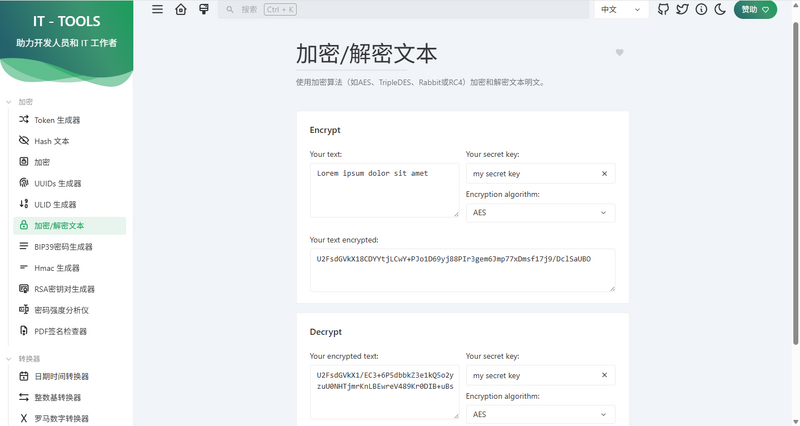Select 加密/解密文本 sidebar item
Image resolution: width=800 pixels, height=426 pixels.
coord(70,225)
